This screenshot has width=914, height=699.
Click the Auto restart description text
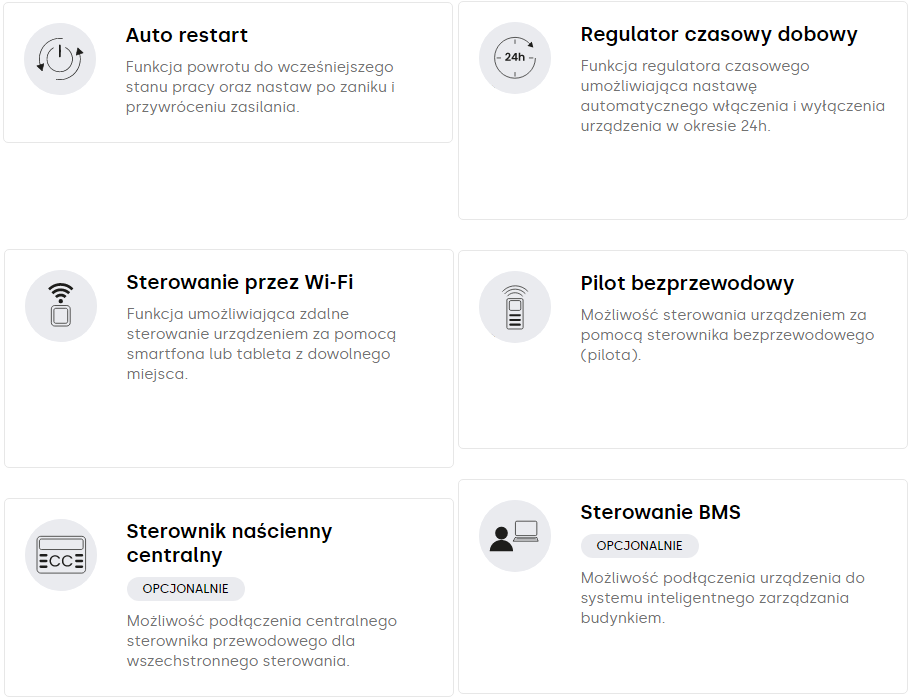coord(261,87)
